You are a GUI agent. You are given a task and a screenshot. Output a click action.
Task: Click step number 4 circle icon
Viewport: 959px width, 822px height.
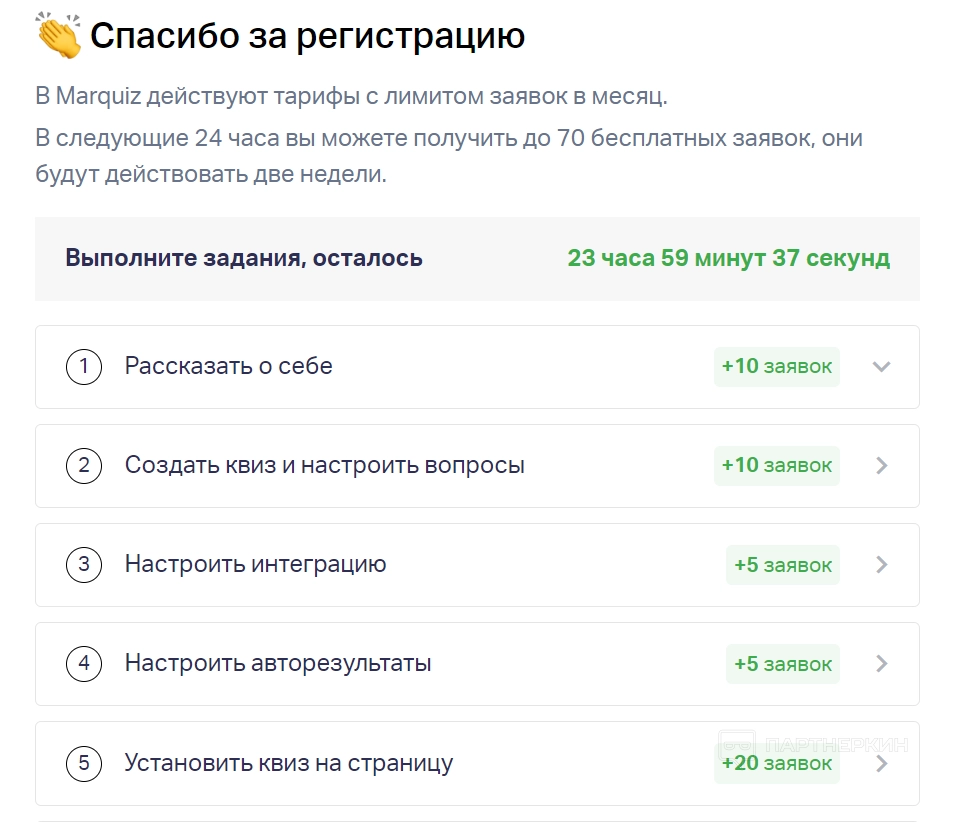pos(84,664)
